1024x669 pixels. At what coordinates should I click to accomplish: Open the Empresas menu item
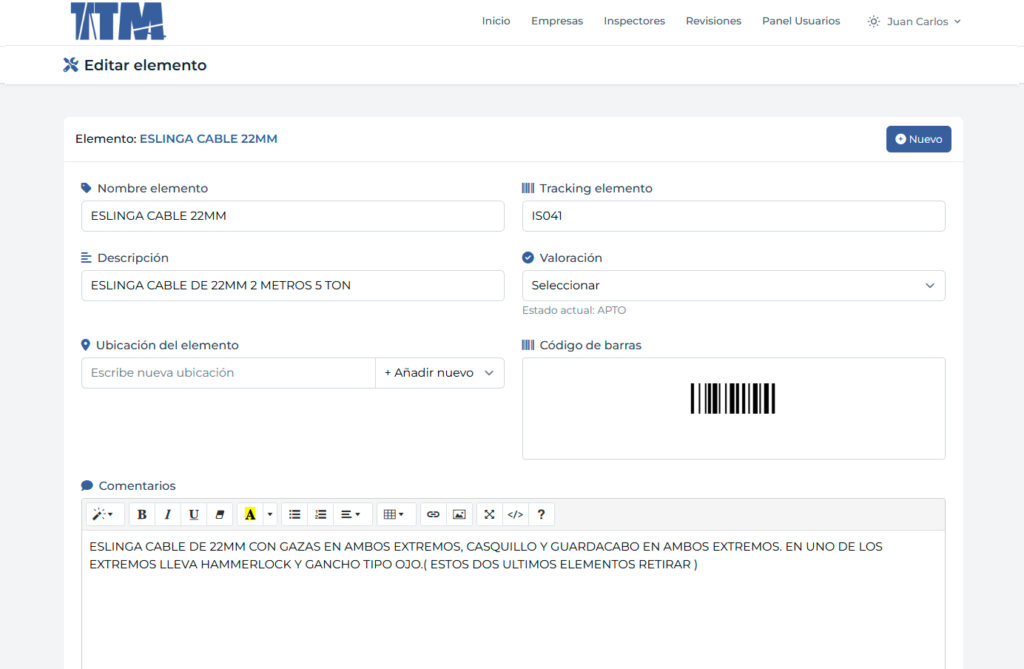tap(557, 21)
